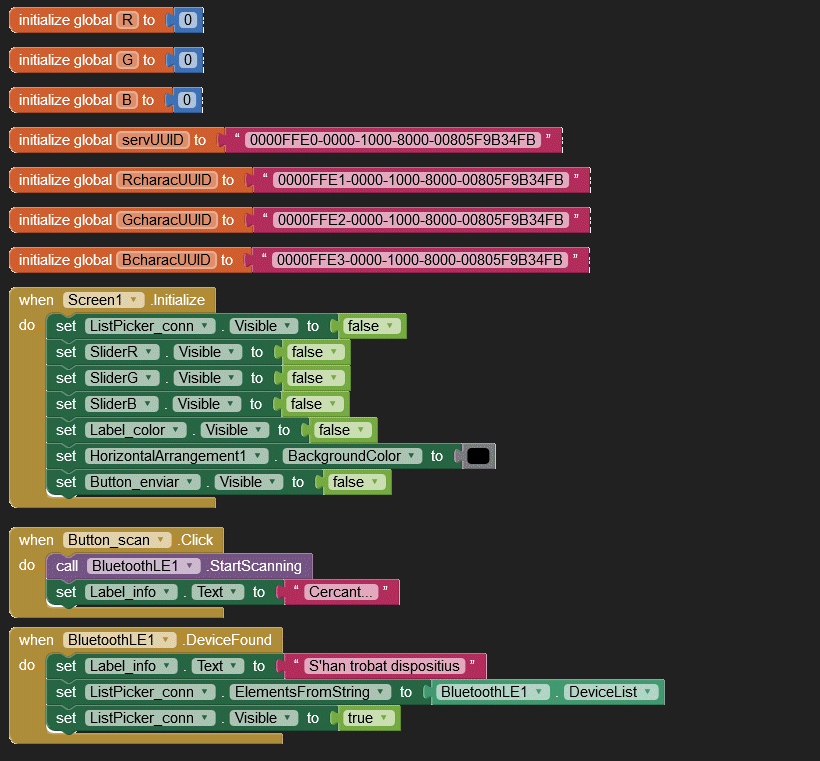
Task: Edit the servUUID text string value
Action: tap(392, 140)
